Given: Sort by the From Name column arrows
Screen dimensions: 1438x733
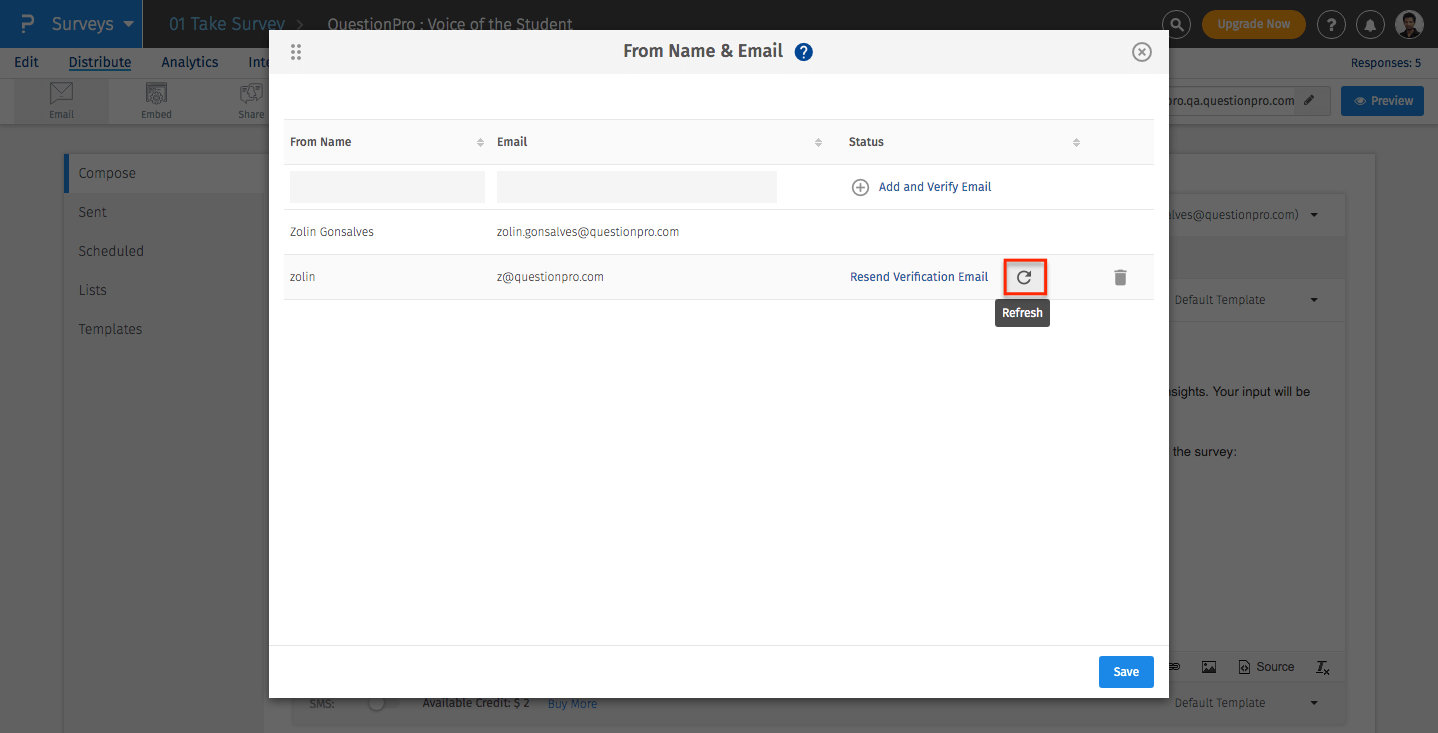Looking at the screenshot, I should 480,142.
